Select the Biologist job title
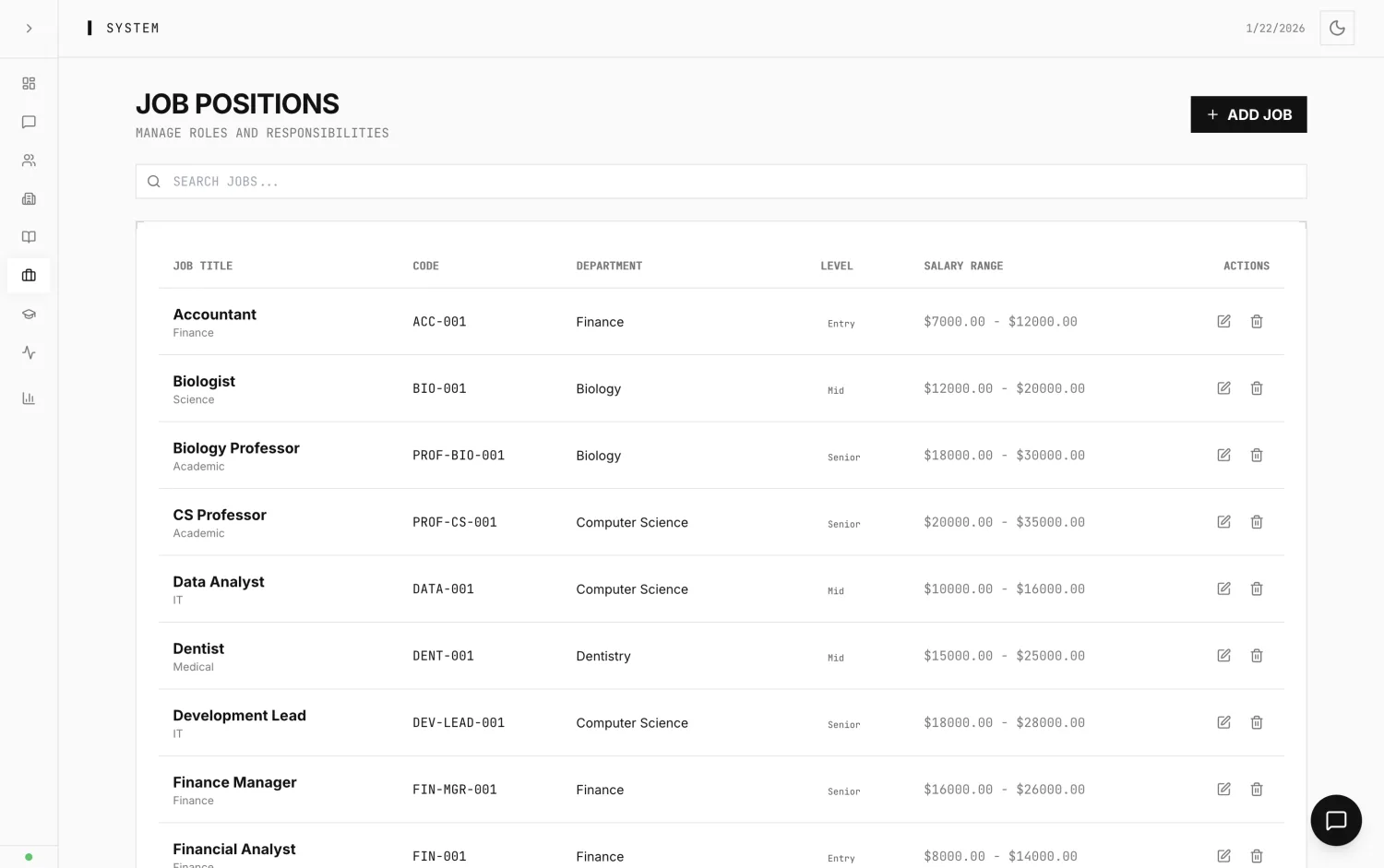The image size is (1384, 868). [x=204, y=381]
